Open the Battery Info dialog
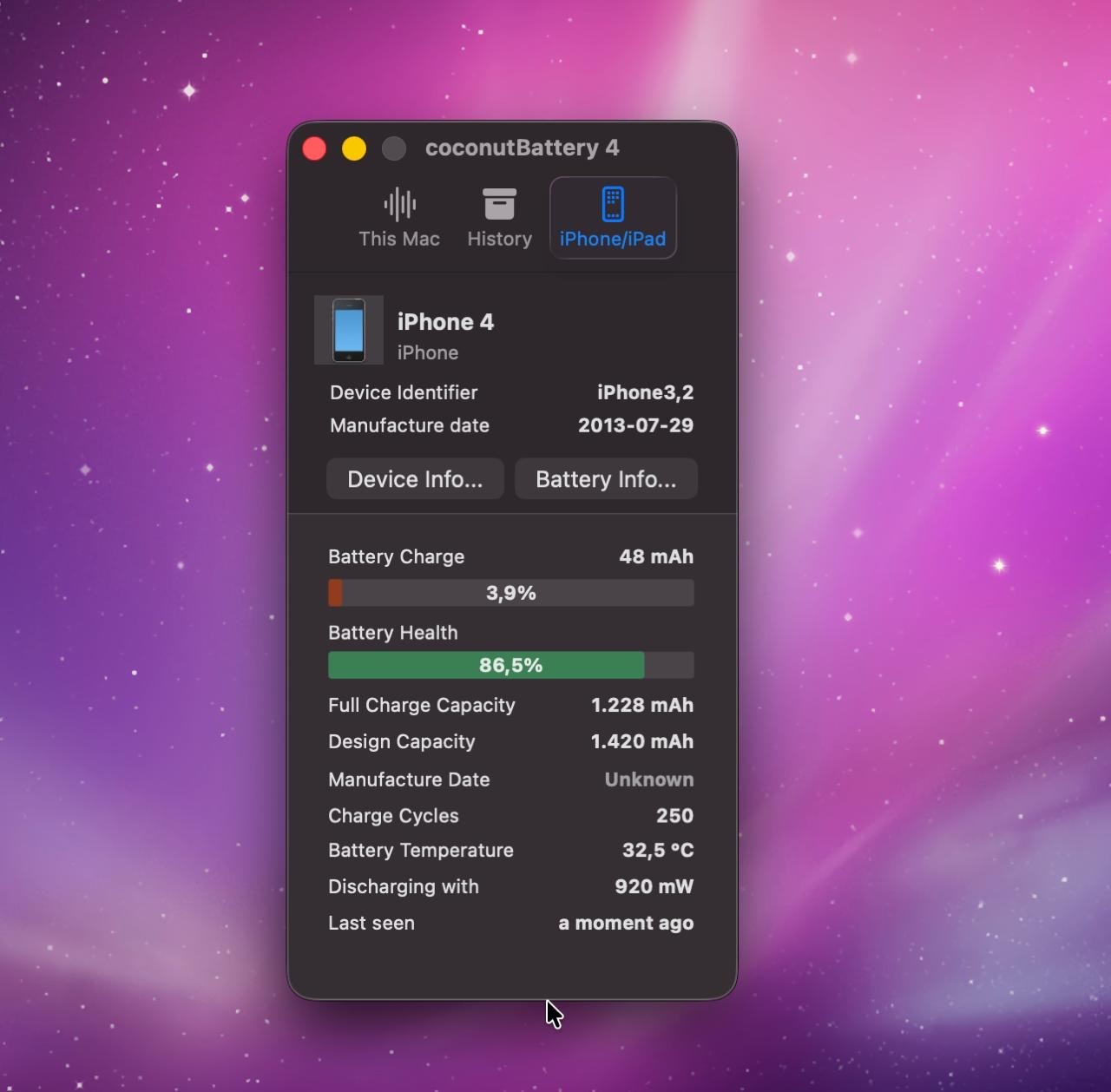1111x1092 pixels. click(606, 479)
